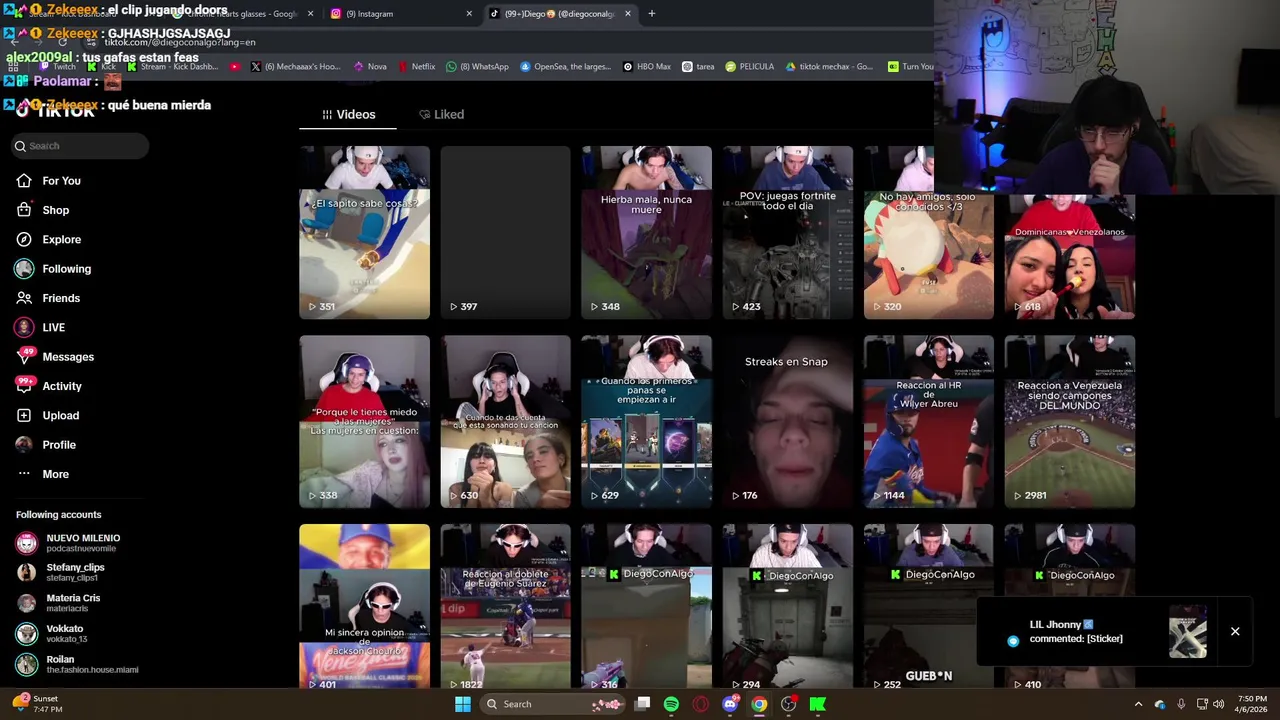Screen dimensions: 1280x720
Task: Open the tarea bookmark
Action: (698, 67)
